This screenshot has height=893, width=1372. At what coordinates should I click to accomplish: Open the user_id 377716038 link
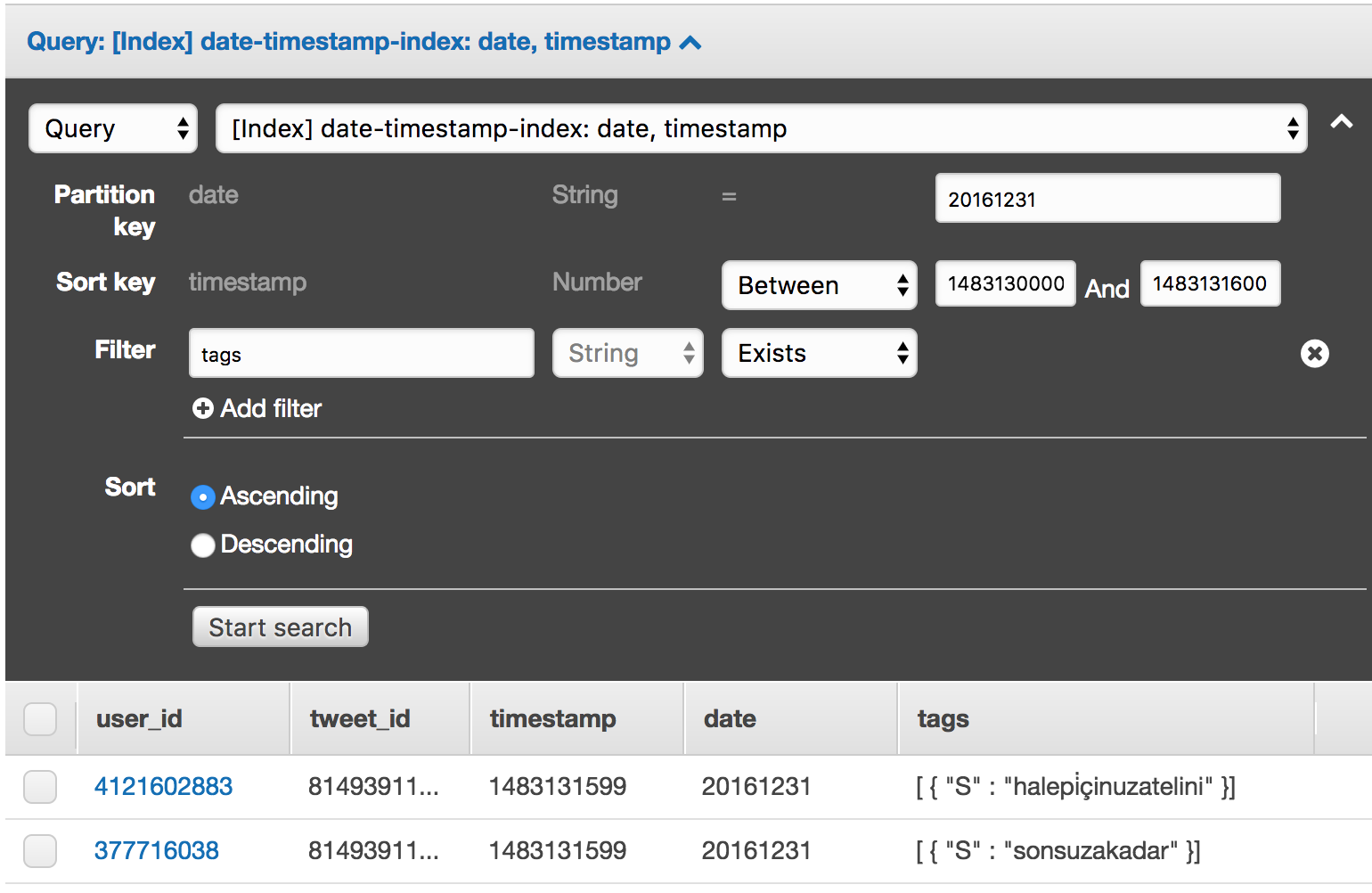(157, 850)
